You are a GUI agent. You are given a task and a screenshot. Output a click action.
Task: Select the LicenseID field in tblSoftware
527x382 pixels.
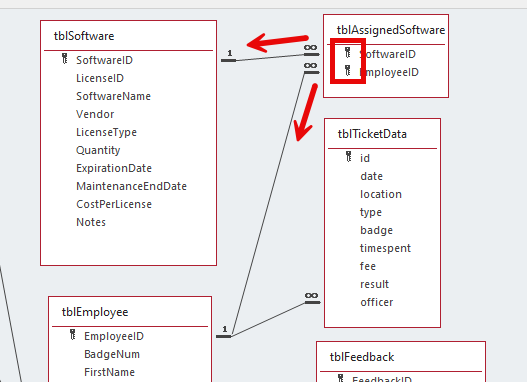[x=100, y=78]
